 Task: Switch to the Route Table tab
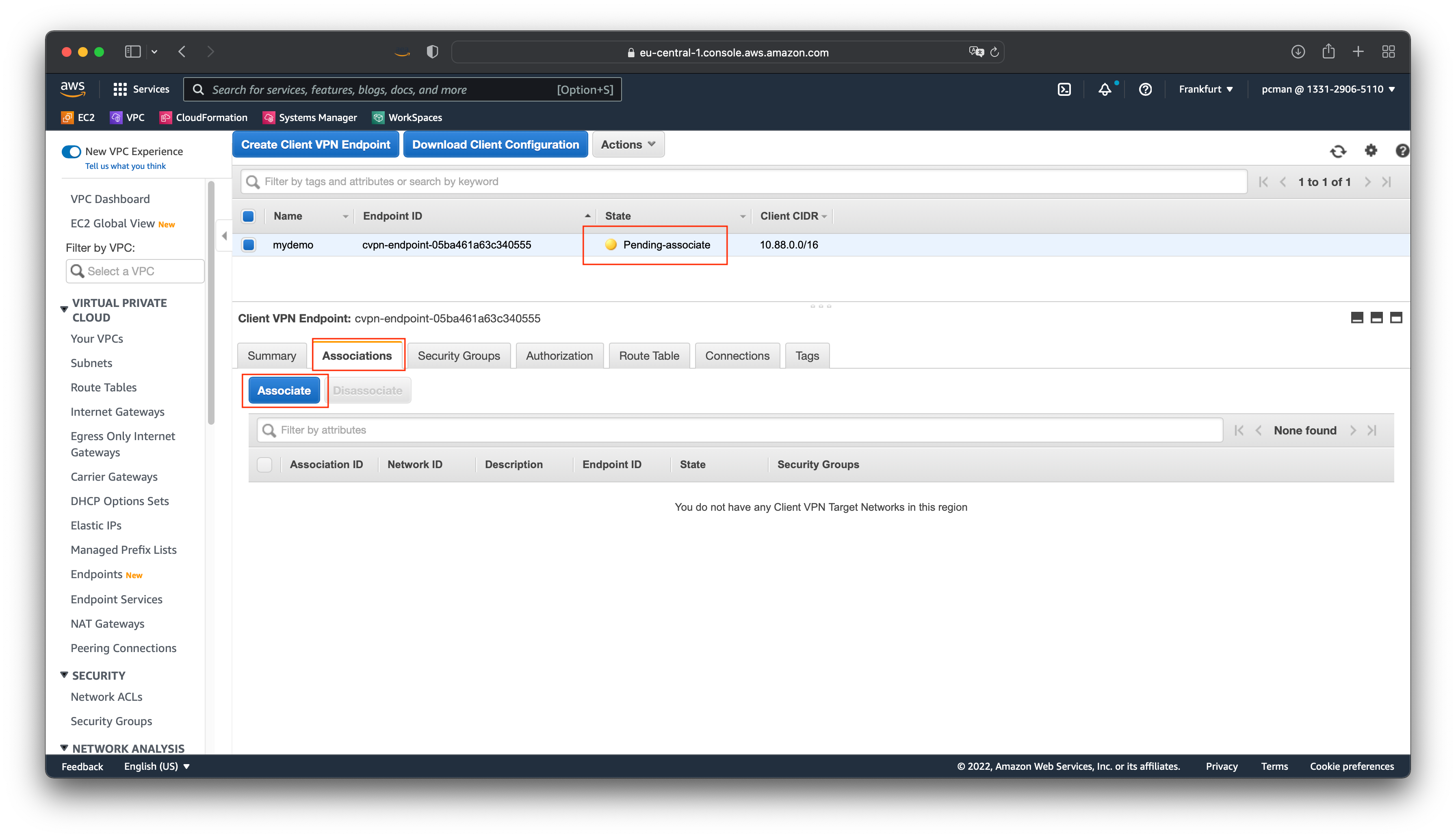[649, 356]
